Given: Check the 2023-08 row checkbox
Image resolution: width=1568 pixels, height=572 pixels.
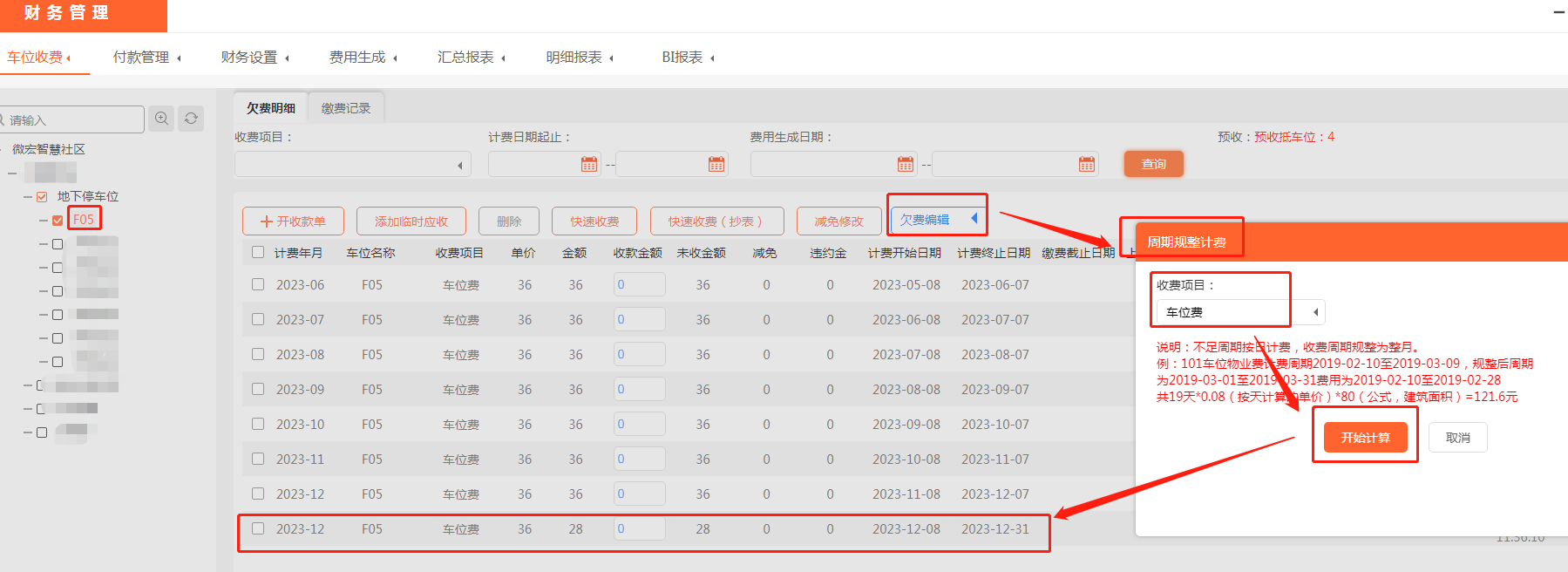Looking at the screenshot, I should (x=258, y=354).
